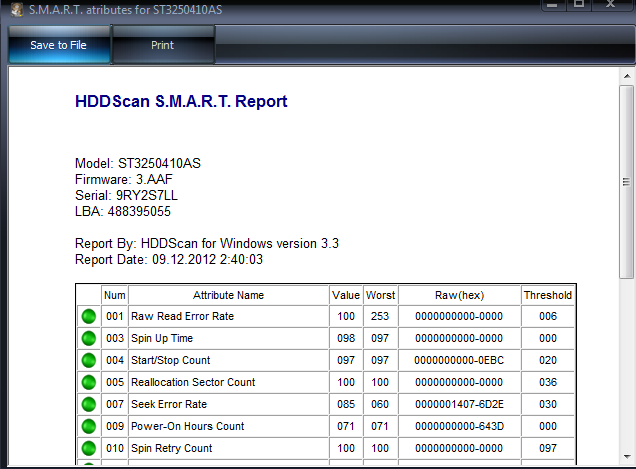Select Seek Error Rate attribute name
Viewport: 636px width, 469px height.
[x=169, y=404]
